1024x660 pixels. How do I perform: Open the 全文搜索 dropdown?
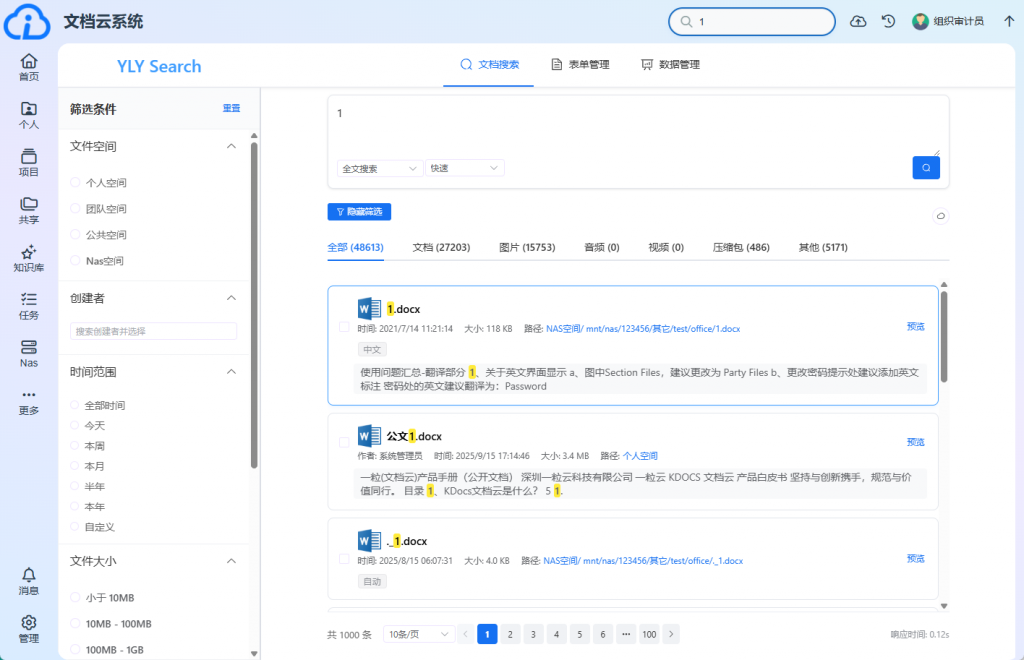[380, 169]
